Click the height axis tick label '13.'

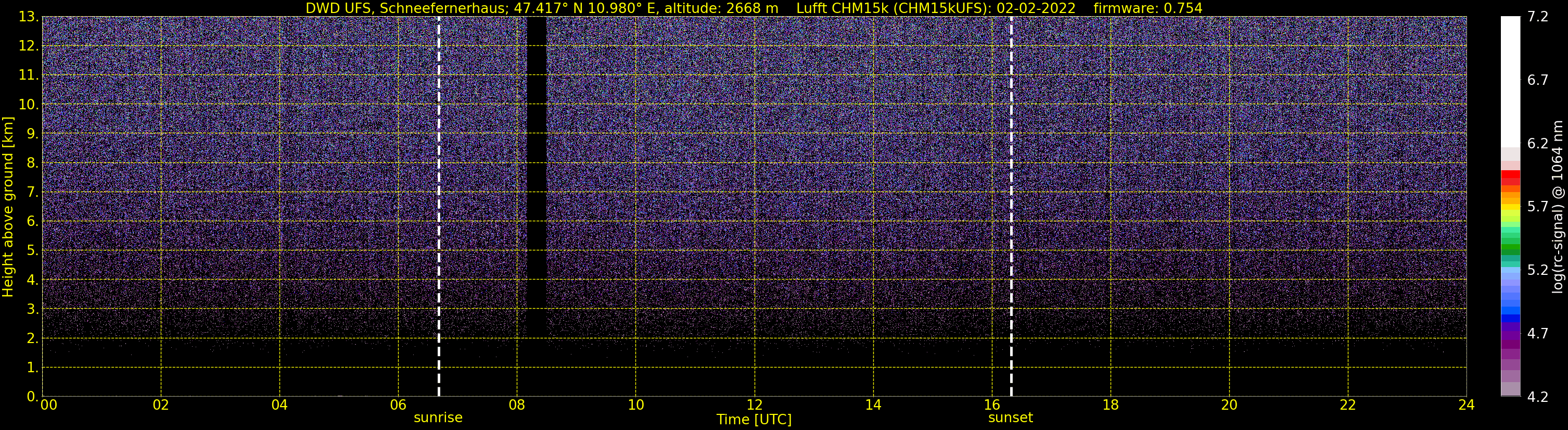[x=28, y=17]
